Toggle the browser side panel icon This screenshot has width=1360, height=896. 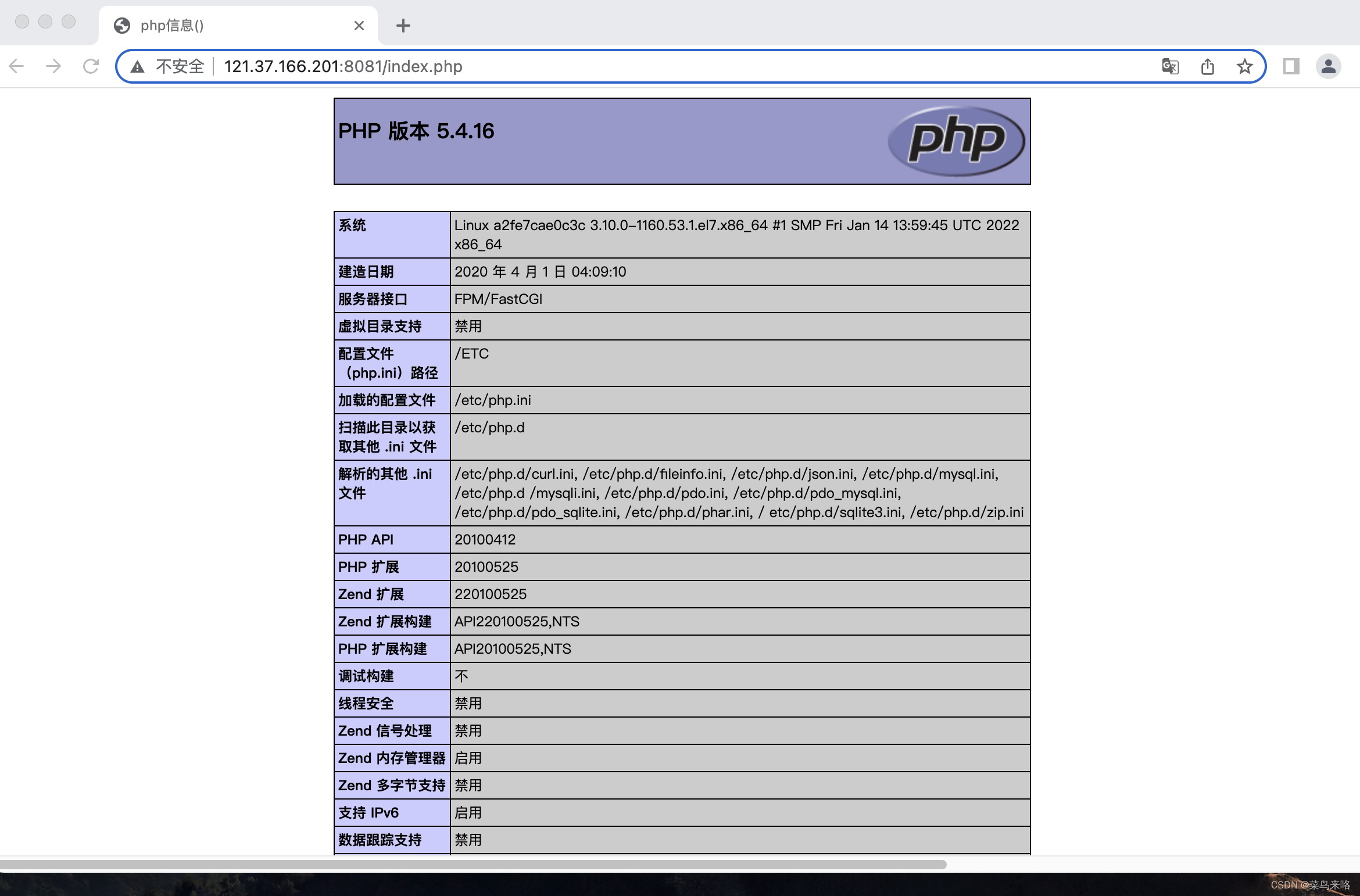(x=1291, y=66)
